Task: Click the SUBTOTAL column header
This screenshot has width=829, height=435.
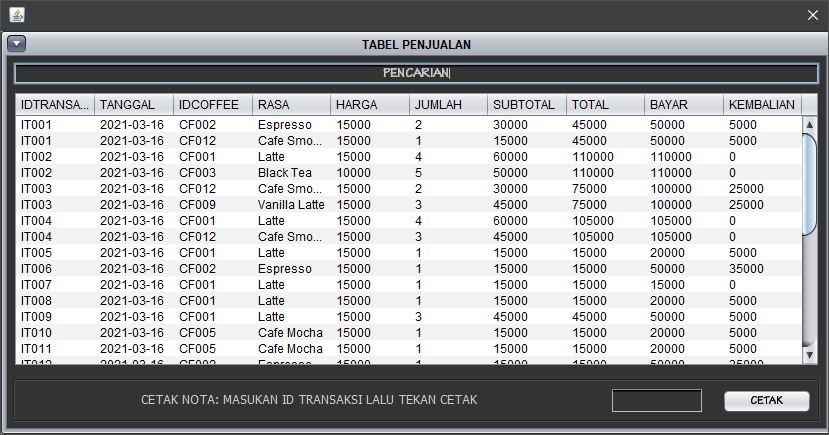Action: pyautogui.click(x=526, y=105)
